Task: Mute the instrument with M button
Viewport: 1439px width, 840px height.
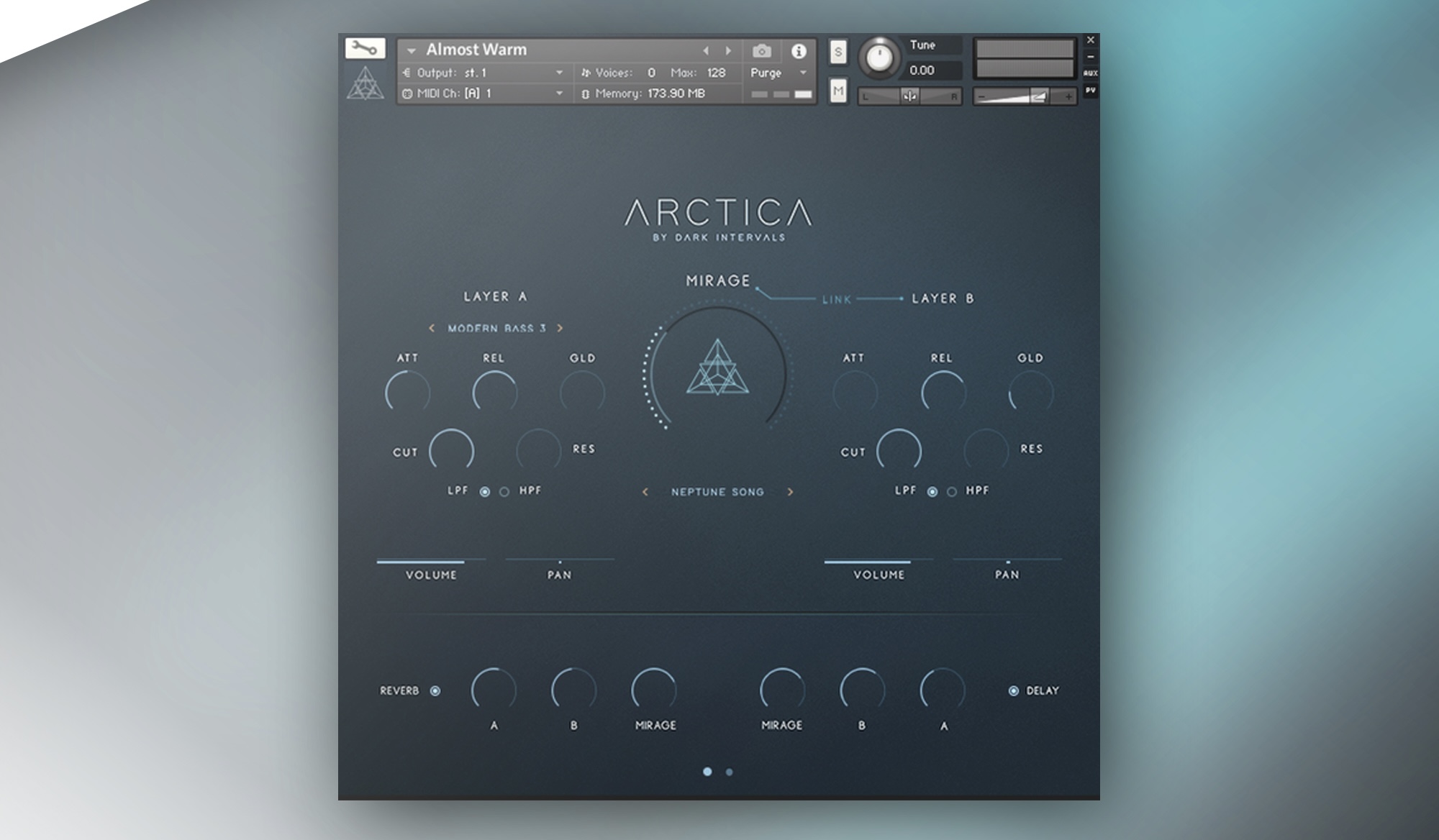Action: coord(838,91)
